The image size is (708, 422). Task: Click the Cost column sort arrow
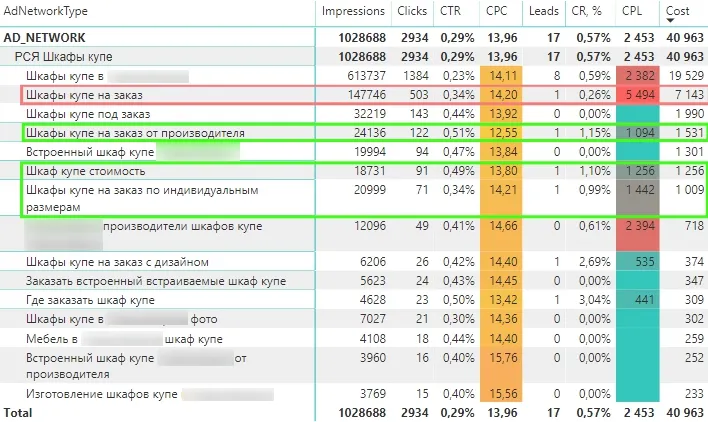[670, 21]
